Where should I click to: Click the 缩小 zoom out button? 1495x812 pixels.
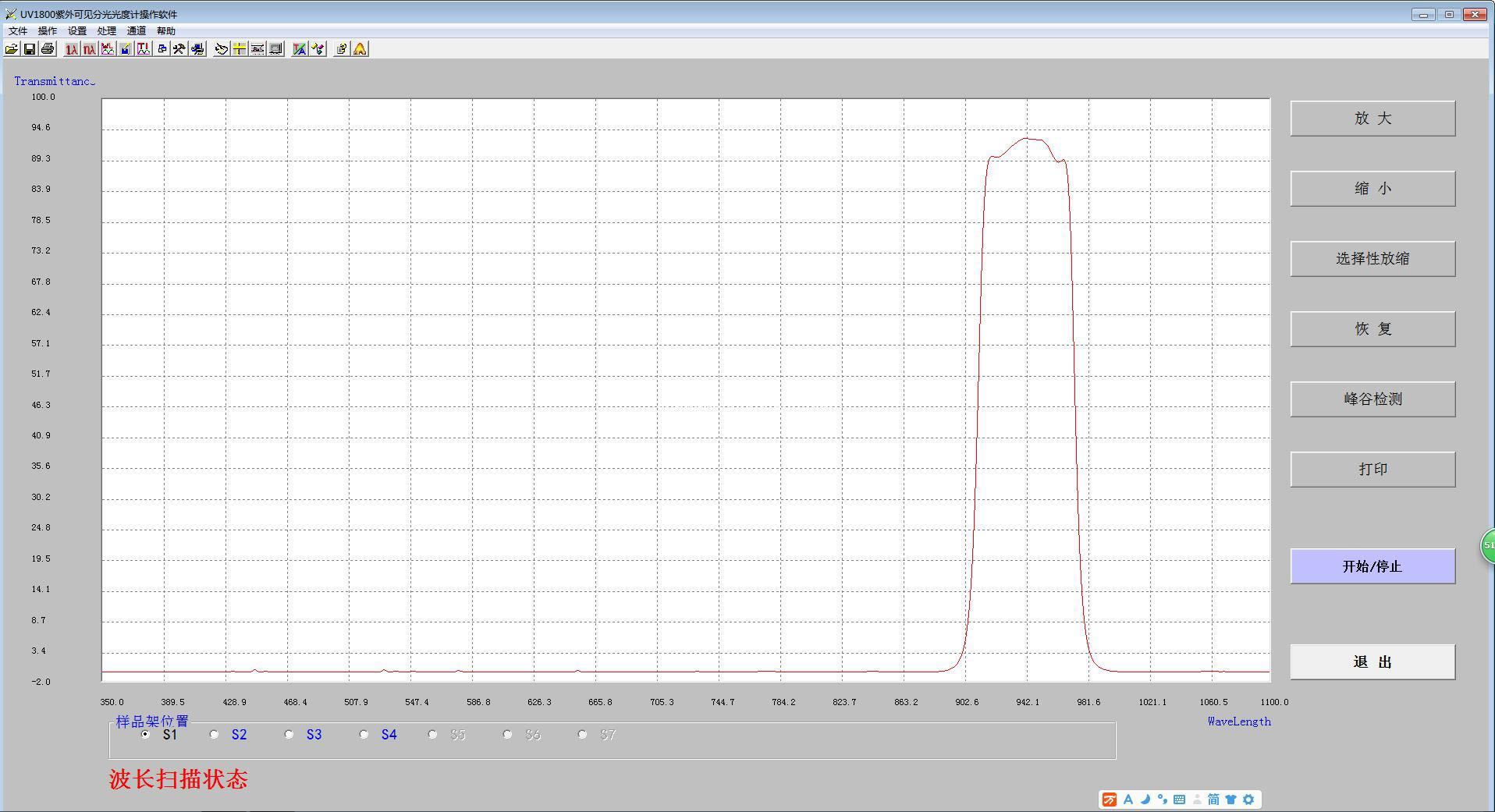(x=1372, y=189)
